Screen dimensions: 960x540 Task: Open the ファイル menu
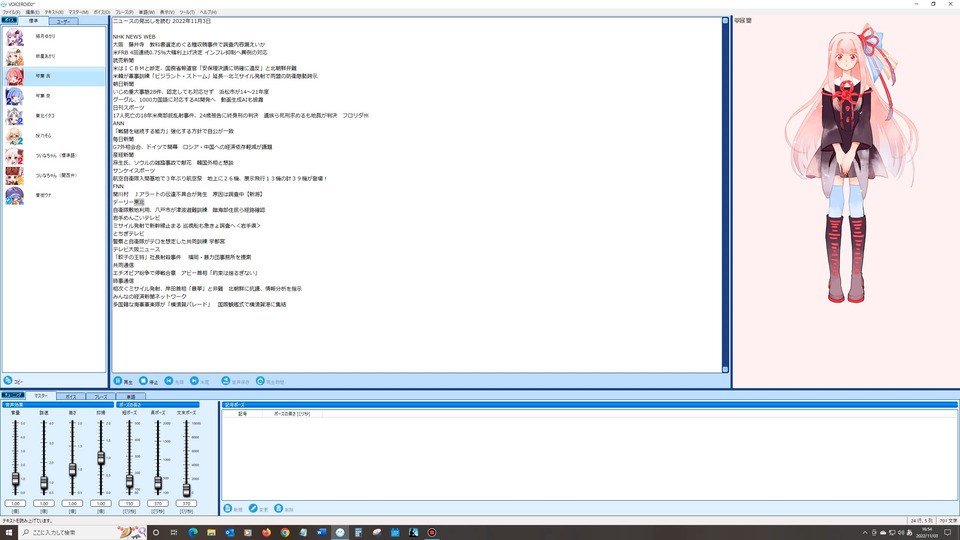tap(11, 12)
